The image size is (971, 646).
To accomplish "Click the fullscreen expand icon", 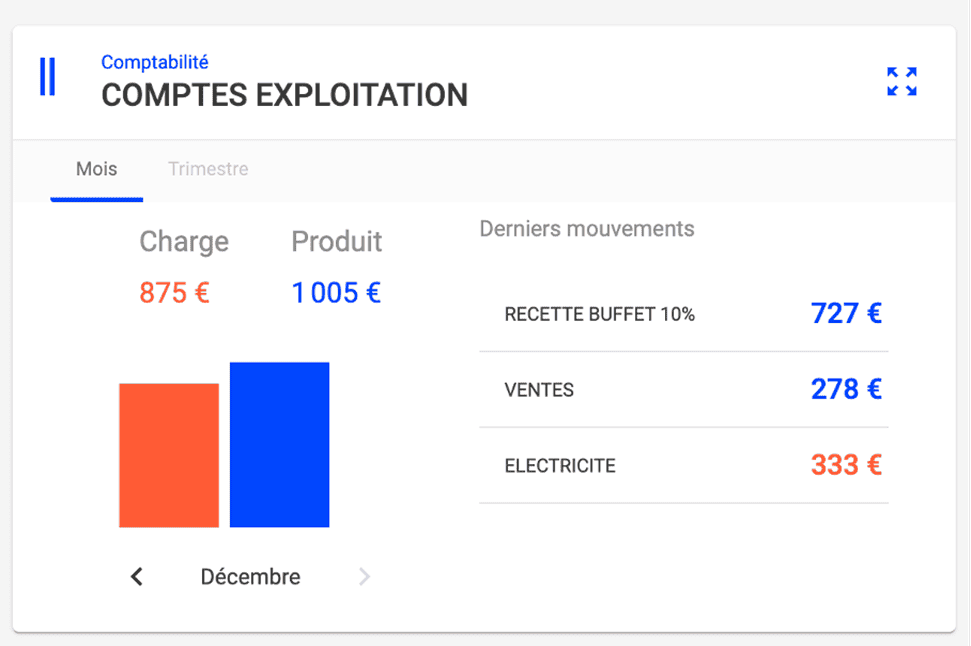I will [x=902, y=81].
